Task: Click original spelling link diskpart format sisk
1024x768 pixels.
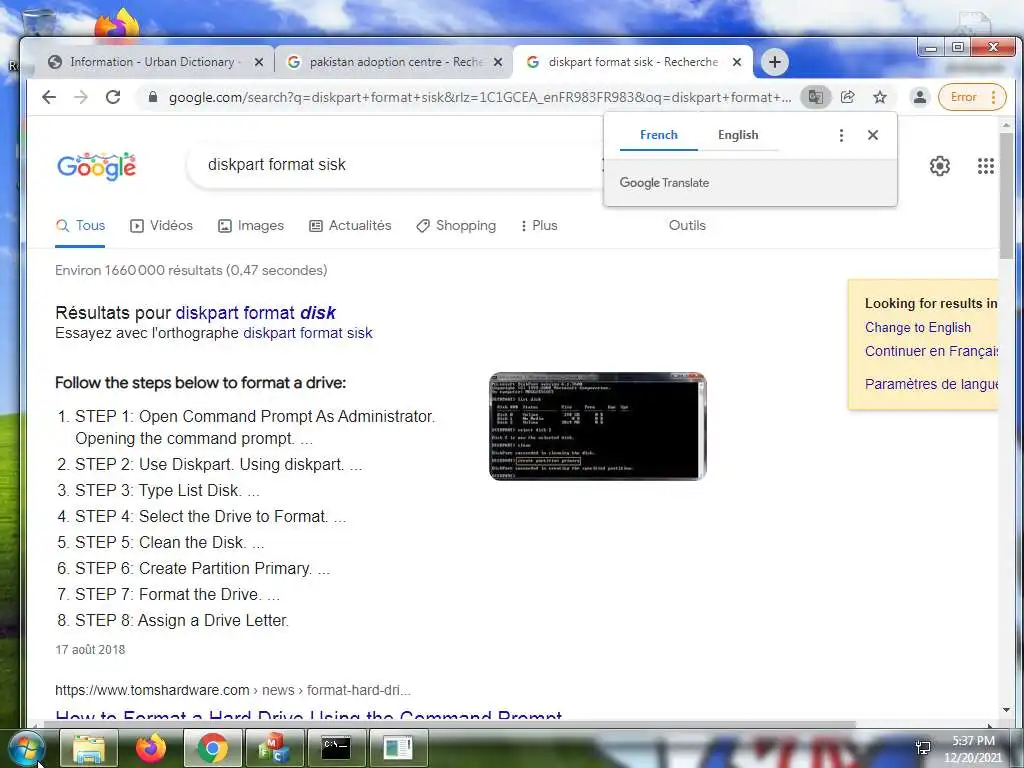Action: (308, 333)
